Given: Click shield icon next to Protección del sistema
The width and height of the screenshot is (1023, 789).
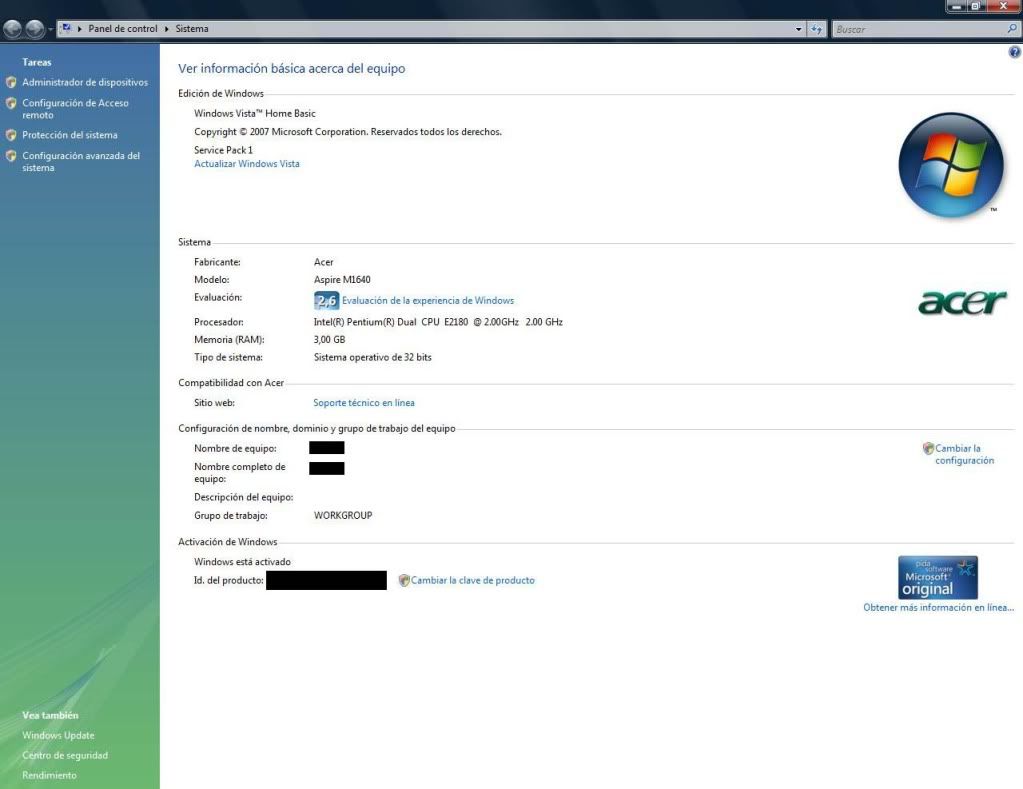Looking at the screenshot, I should (x=11, y=135).
